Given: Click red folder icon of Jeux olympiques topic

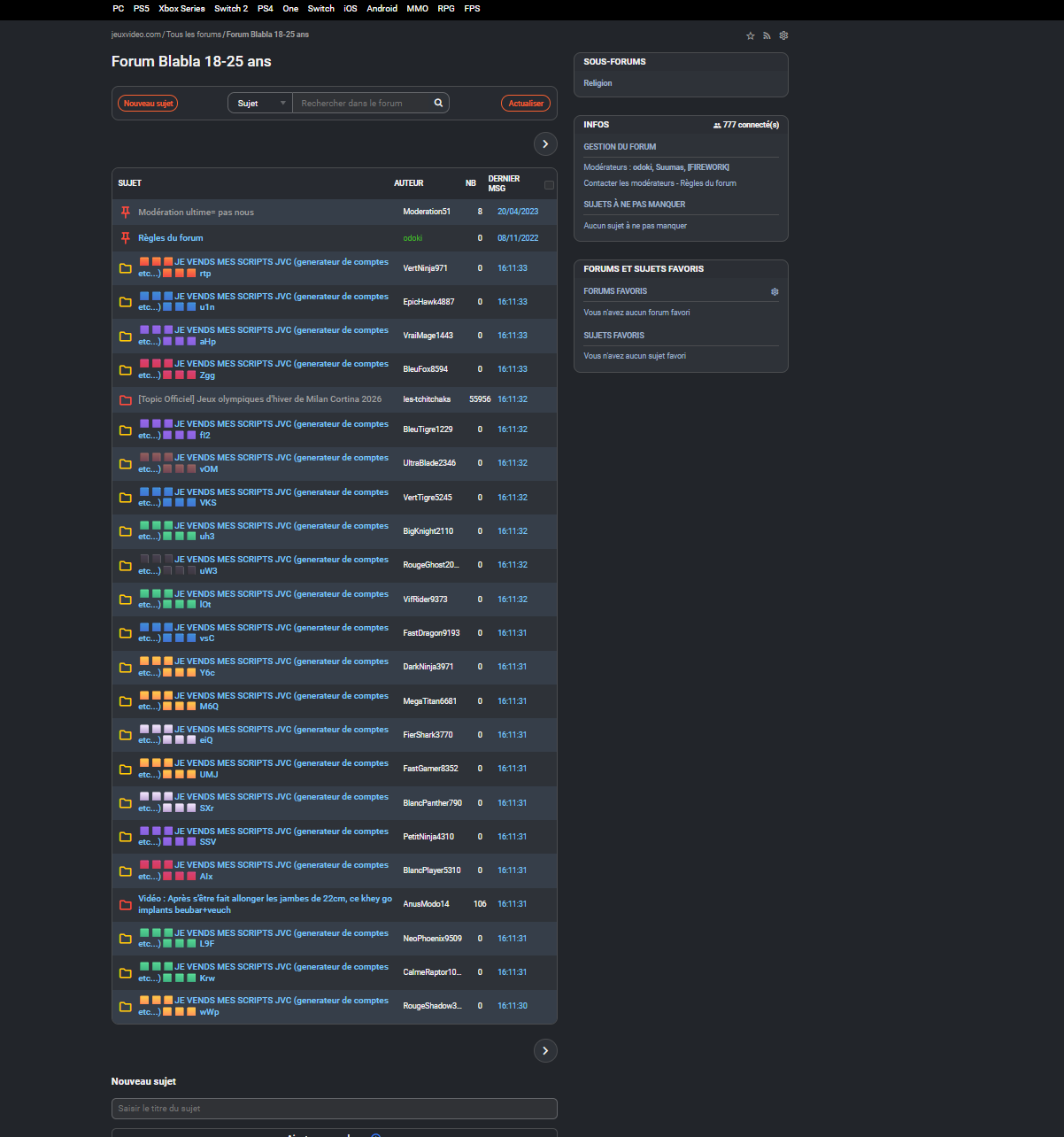Looking at the screenshot, I should [x=126, y=399].
